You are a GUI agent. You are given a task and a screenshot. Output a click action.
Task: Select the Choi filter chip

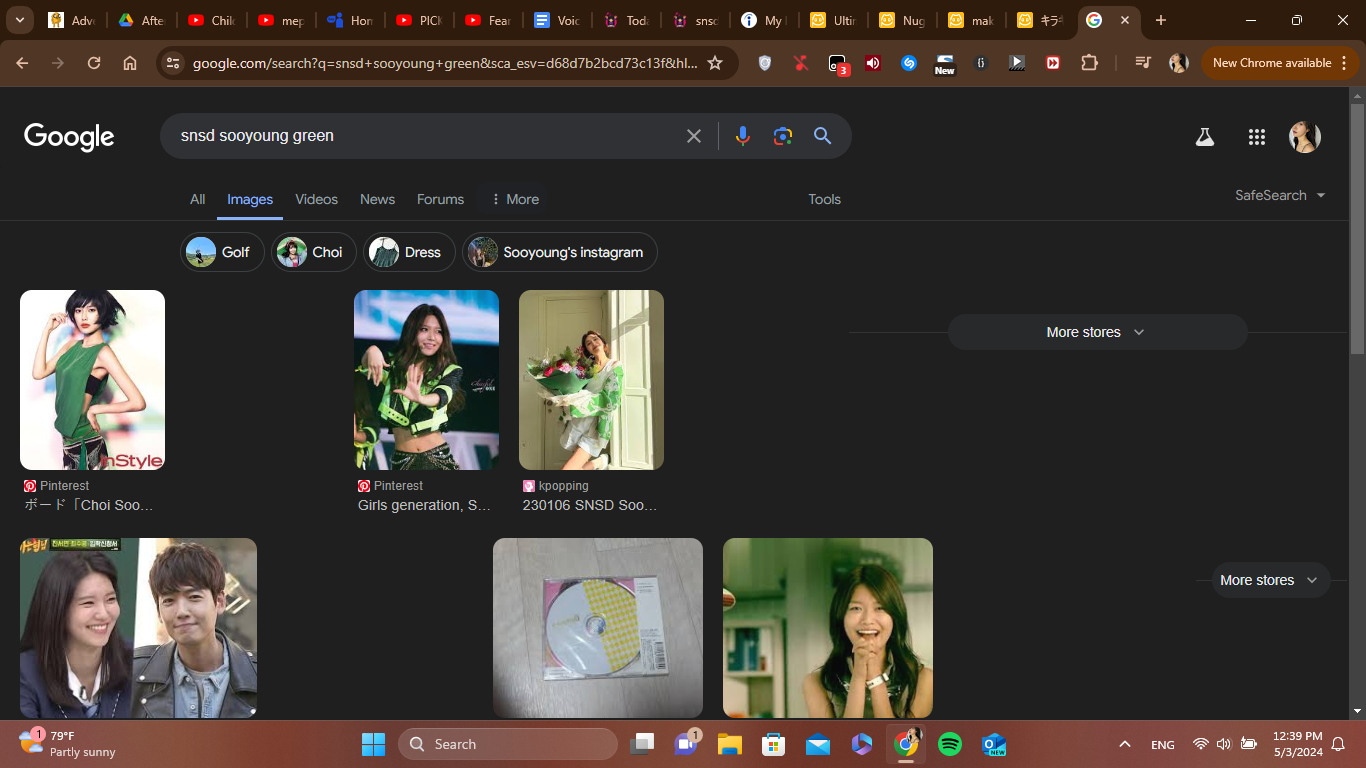[313, 252]
